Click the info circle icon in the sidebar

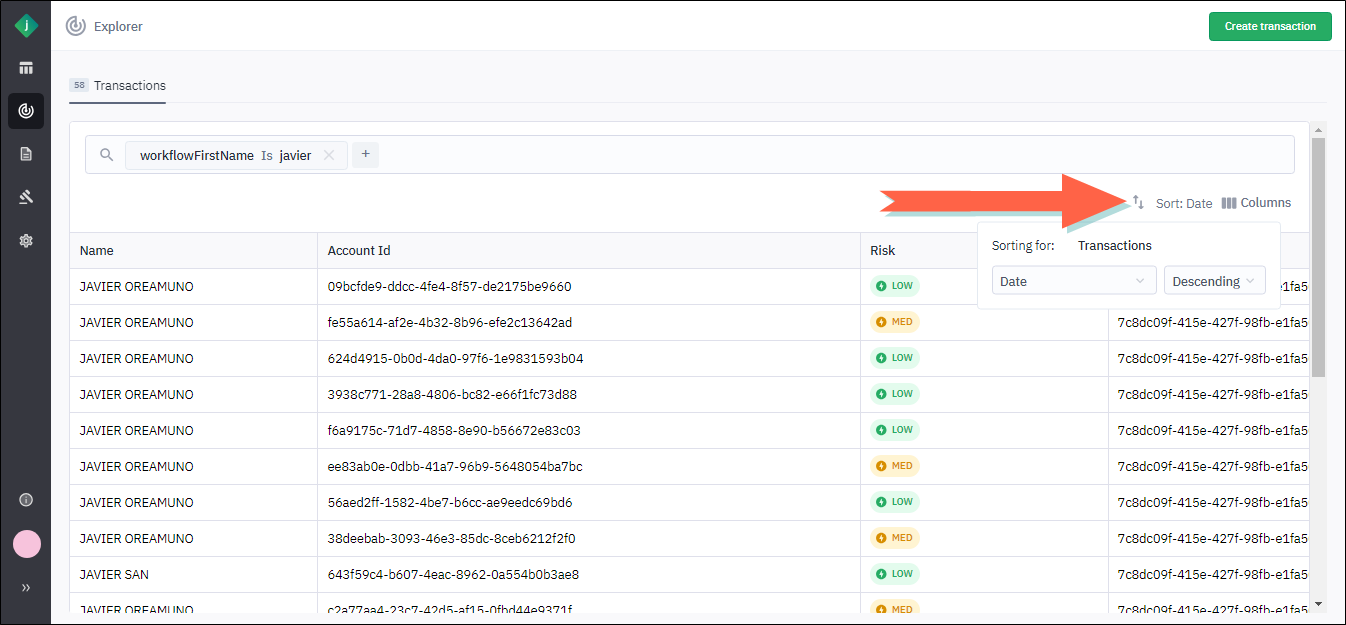point(26,500)
